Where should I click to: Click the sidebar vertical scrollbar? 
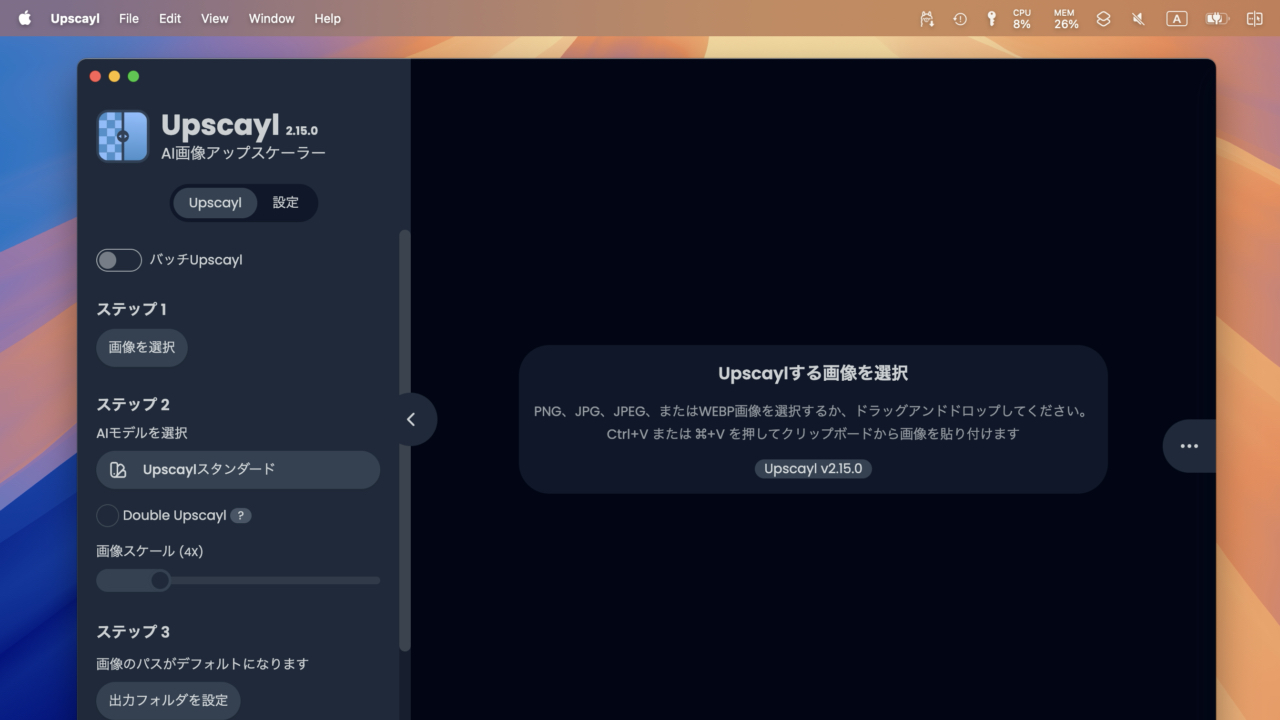404,441
